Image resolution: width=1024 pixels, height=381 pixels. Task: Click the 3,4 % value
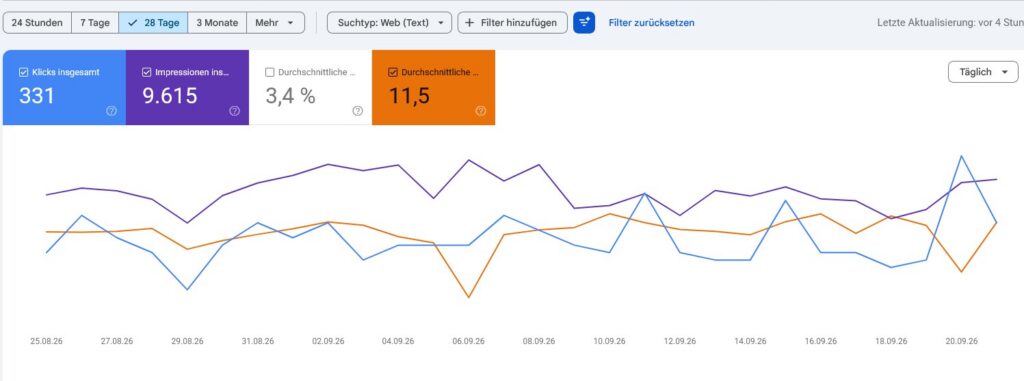[x=291, y=96]
